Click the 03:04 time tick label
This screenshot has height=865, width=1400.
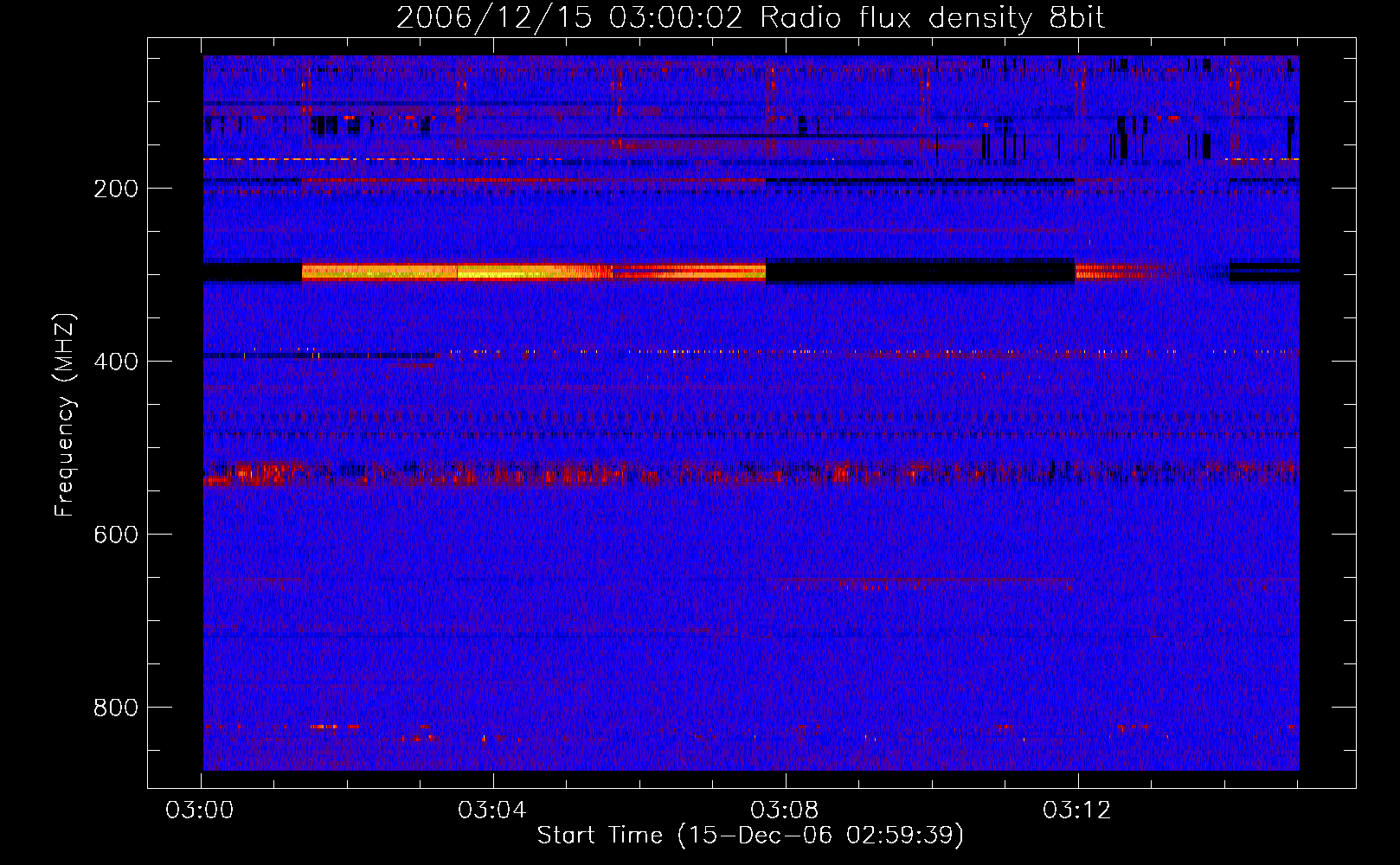point(492,811)
